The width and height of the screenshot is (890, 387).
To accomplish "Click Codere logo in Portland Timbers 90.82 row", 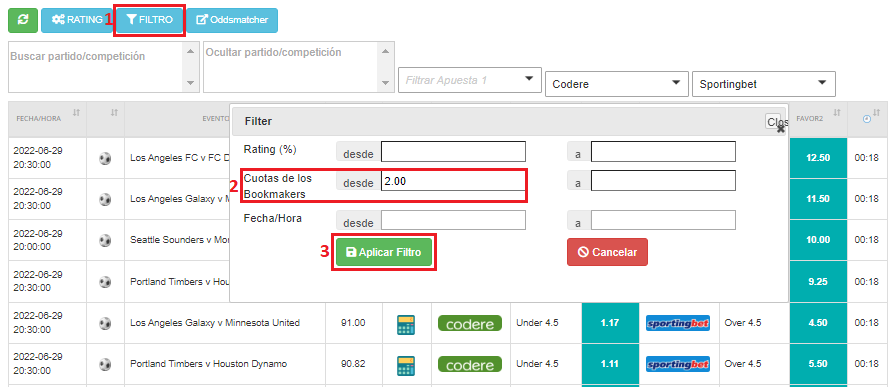I will [x=470, y=364].
